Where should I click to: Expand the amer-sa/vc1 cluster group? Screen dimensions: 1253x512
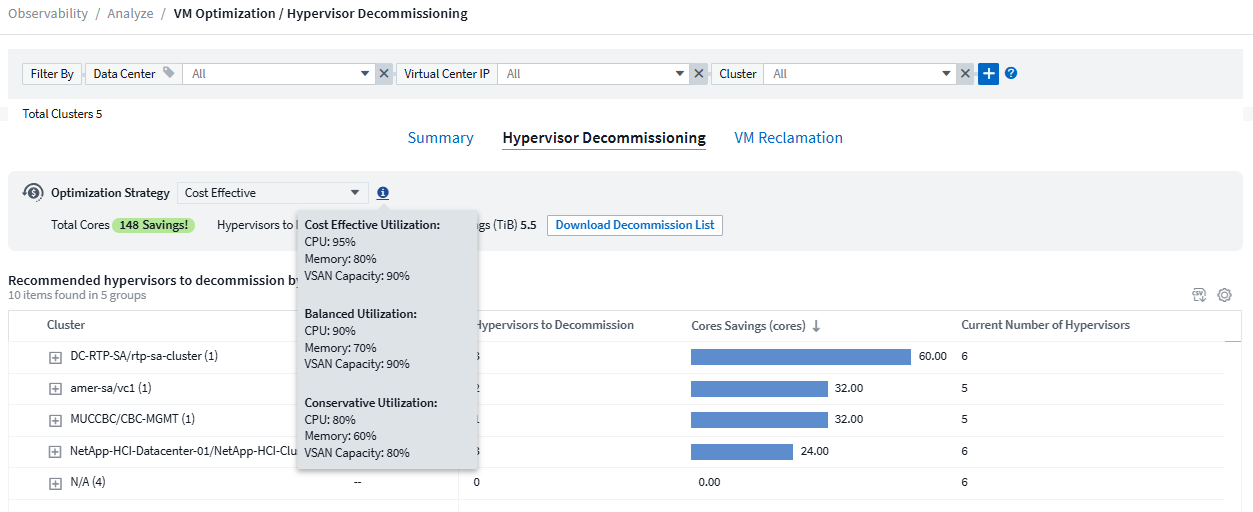click(x=56, y=388)
